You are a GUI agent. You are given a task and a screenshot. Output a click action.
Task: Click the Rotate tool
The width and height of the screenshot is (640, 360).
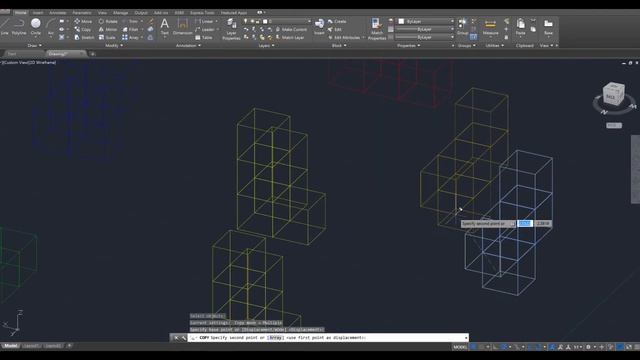coord(108,21)
